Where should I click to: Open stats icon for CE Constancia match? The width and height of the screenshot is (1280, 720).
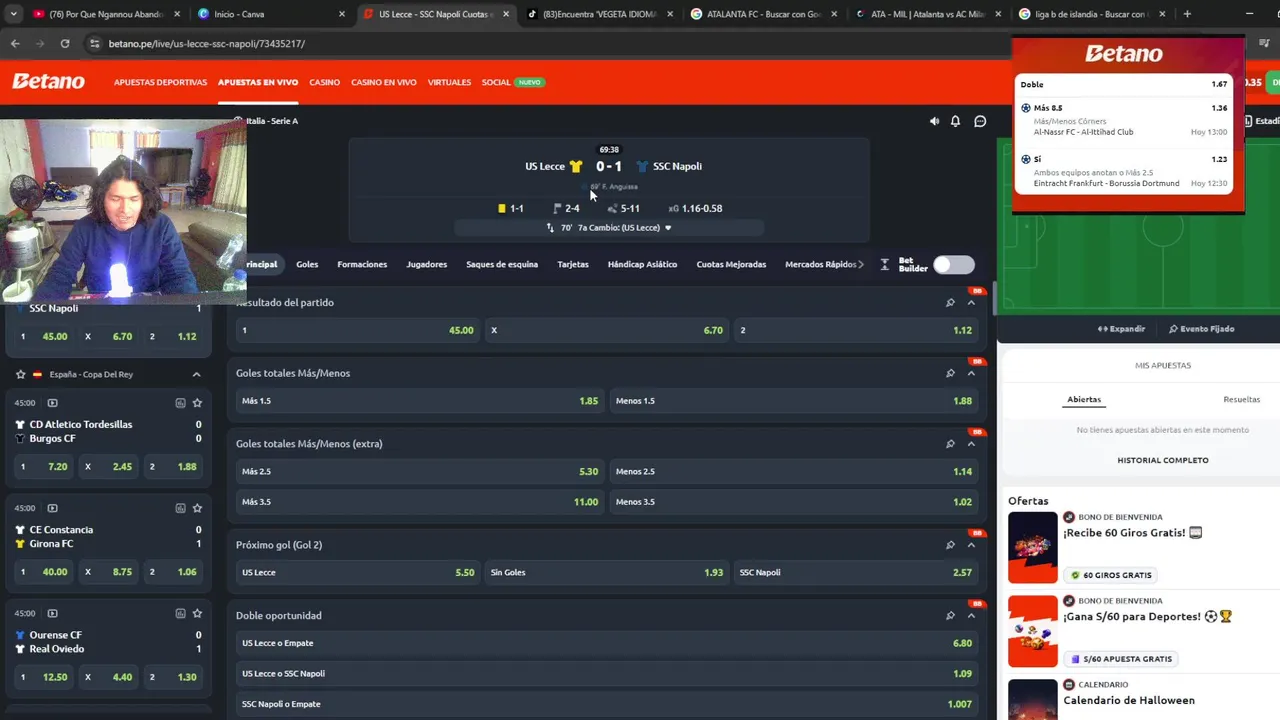[180, 508]
